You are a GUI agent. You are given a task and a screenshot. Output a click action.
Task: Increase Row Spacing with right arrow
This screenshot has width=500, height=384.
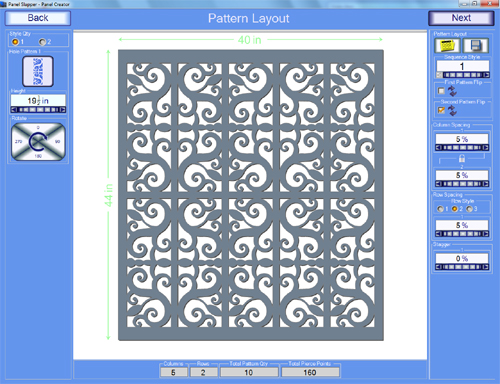486,234
